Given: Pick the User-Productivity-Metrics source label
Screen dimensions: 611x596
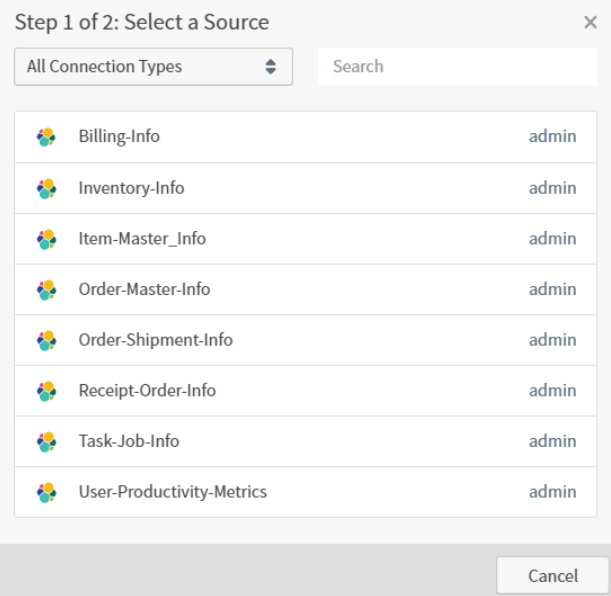Looking at the screenshot, I should click(172, 492).
